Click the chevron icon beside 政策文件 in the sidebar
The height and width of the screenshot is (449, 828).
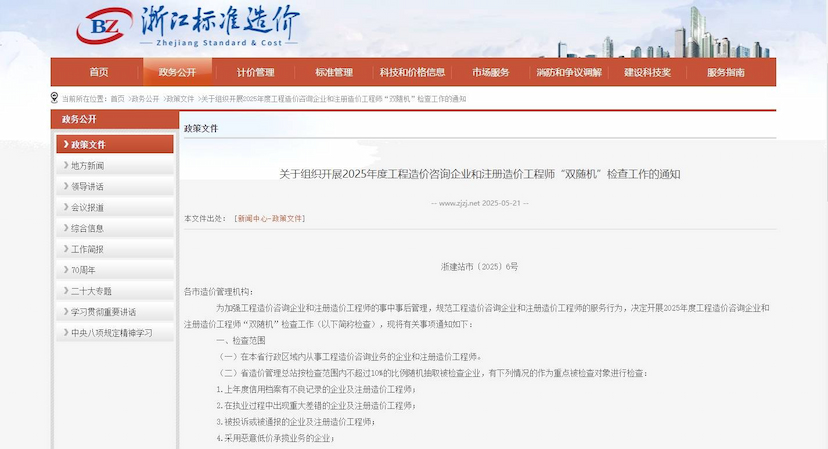[x=65, y=145]
